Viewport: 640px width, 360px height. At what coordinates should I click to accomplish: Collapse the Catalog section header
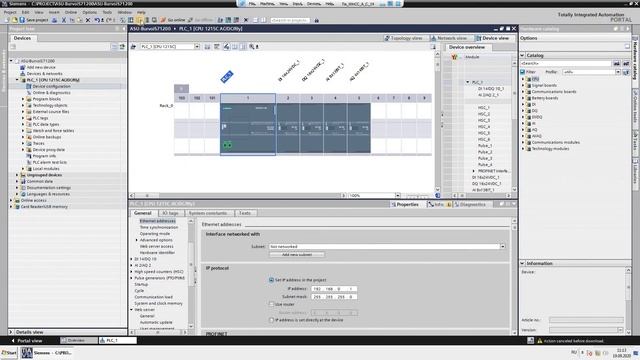click(522, 55)
